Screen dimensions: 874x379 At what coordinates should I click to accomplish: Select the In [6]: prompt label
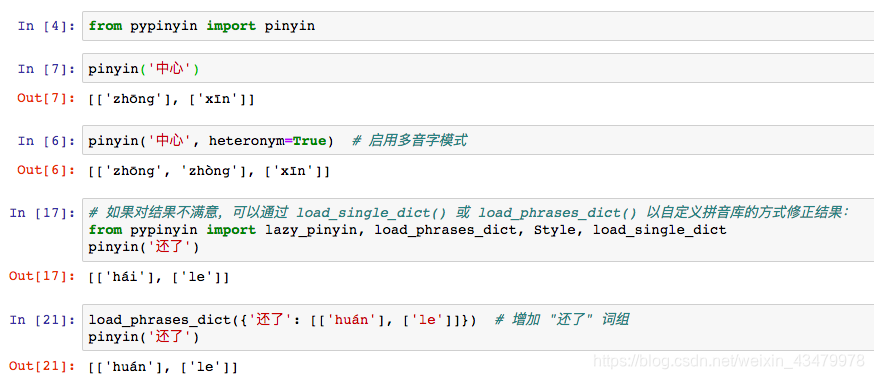coord(46,141)
